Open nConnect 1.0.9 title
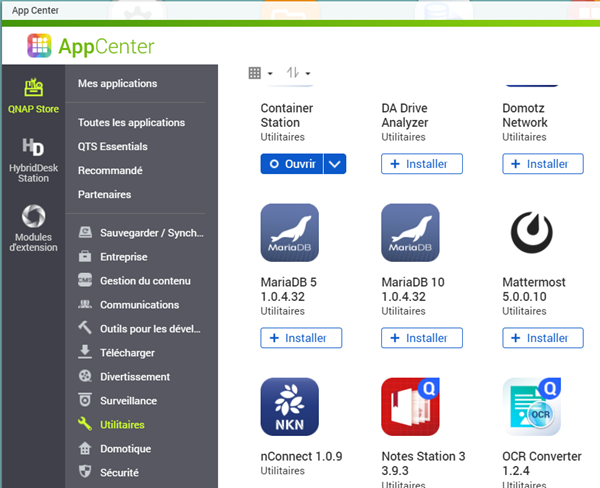The height and width of the screenshot is (488, 600). point(302,456)
